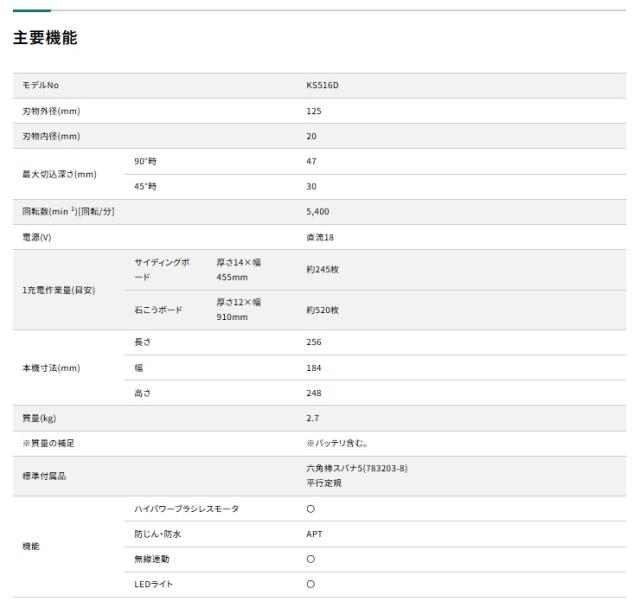Click the circle mark for ハイパワーブラシレスモータ

(x=311, y=509)
